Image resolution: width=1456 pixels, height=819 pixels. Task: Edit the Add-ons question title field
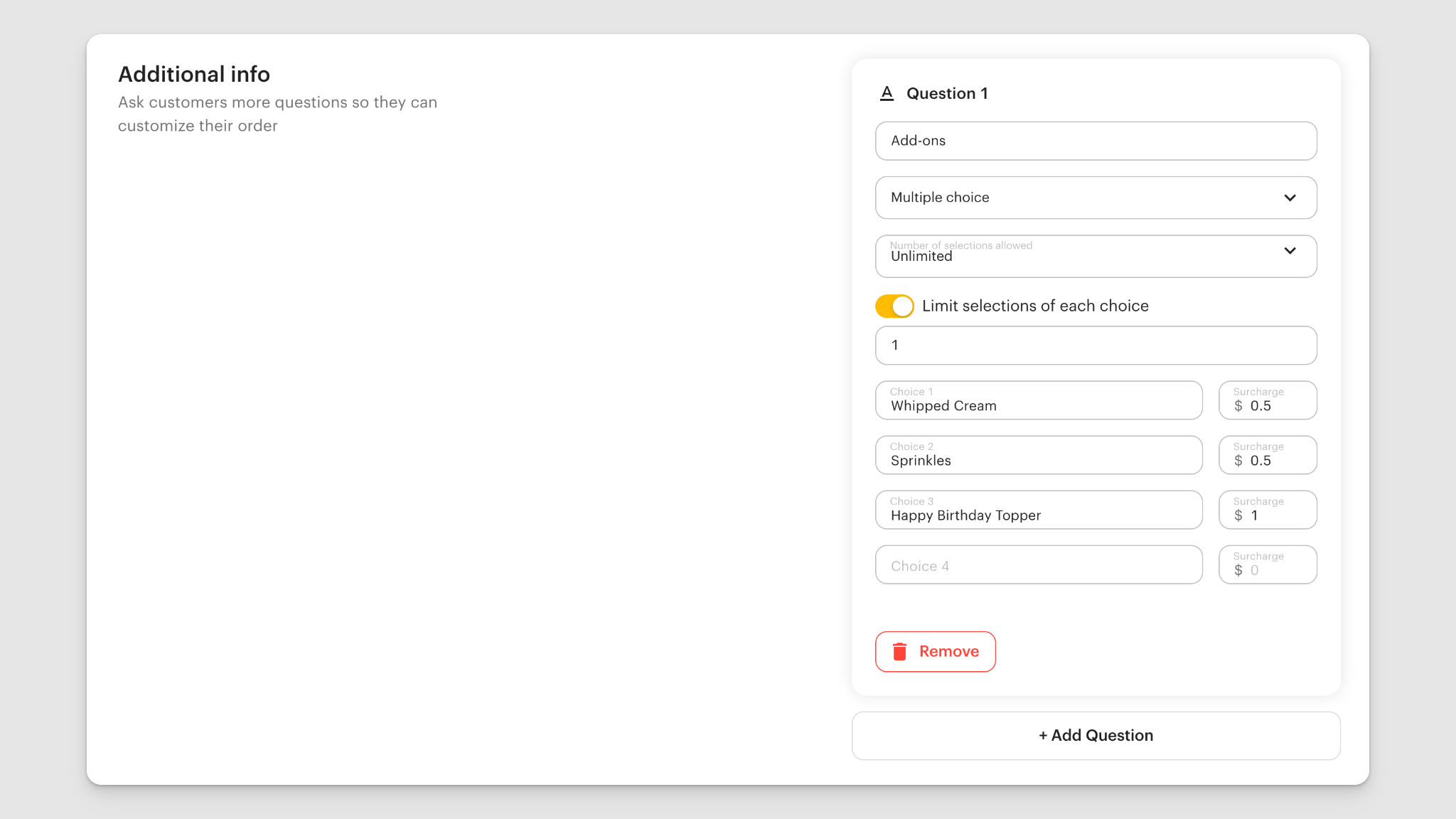point(1096,141)
